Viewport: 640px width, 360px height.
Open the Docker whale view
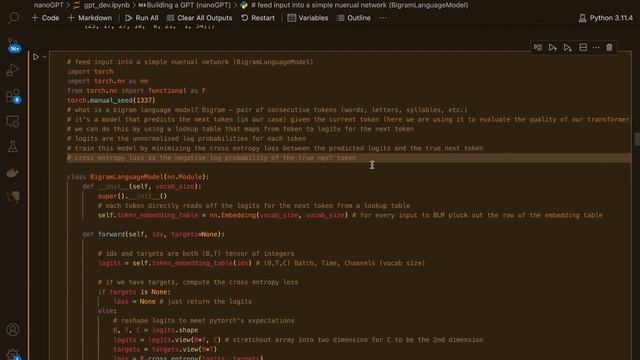tap(13, 172)
